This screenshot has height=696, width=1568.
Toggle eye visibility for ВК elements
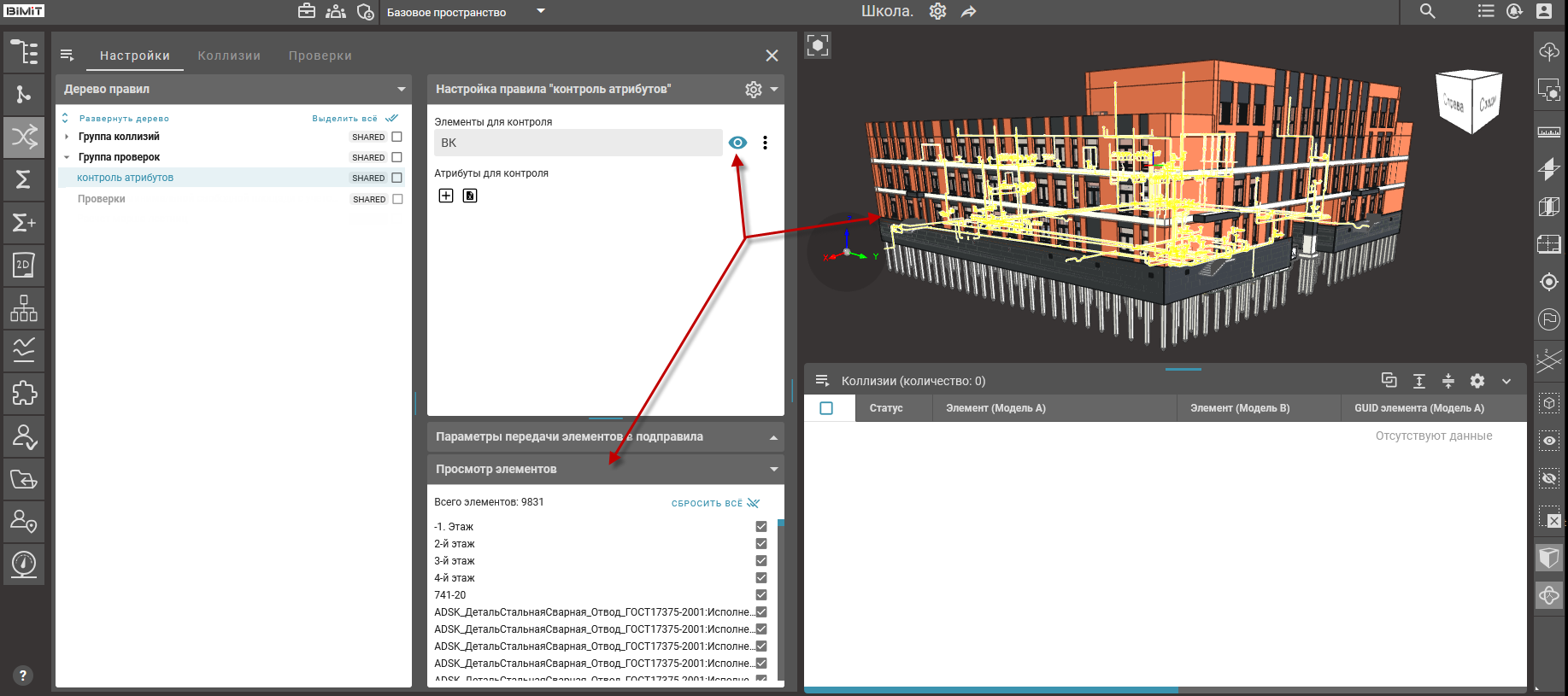[737, 143]
